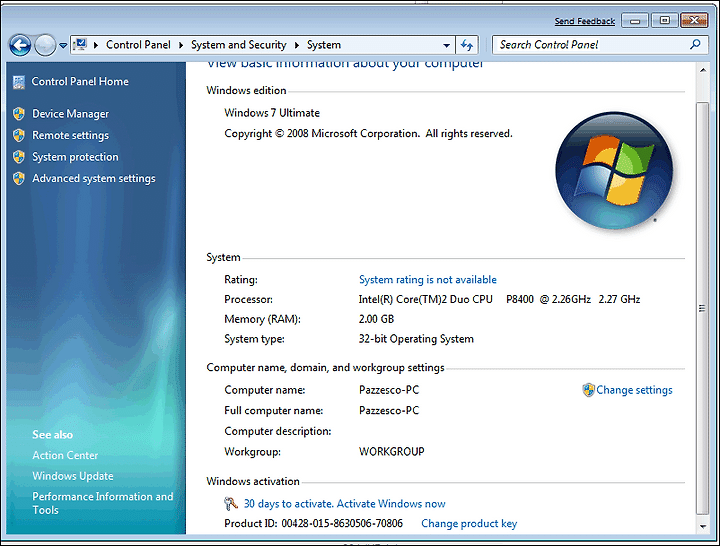Open Windows Update under See also
Image resolution: width=720 pixels, height=546 pixels.
(x=73, y=476)
